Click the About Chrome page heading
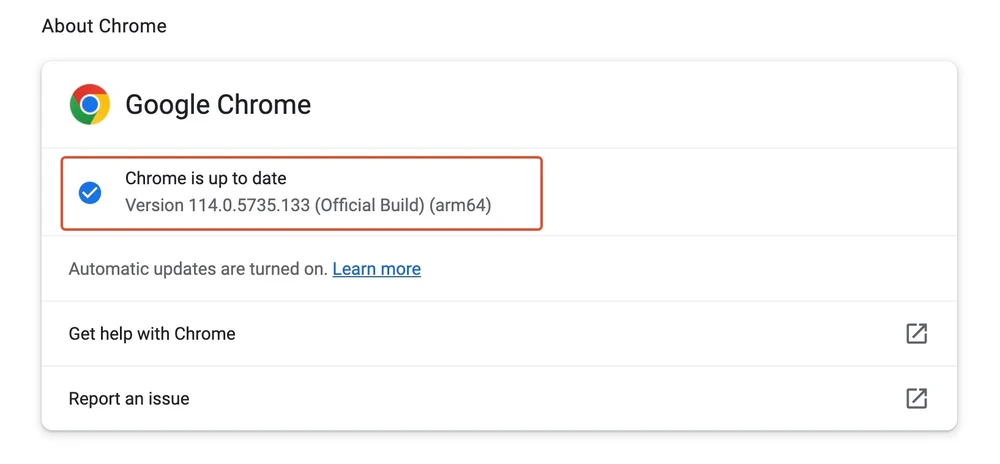 pos(104,26)
